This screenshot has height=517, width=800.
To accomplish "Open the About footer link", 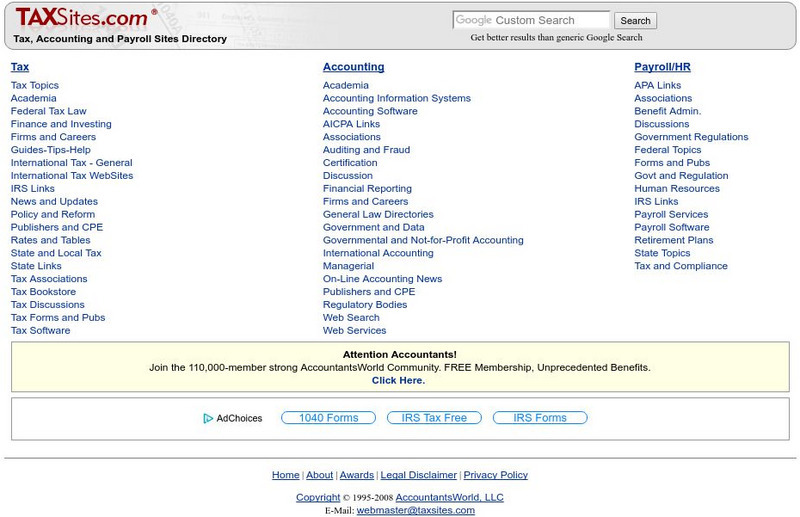I will click(x=319, y=475).
